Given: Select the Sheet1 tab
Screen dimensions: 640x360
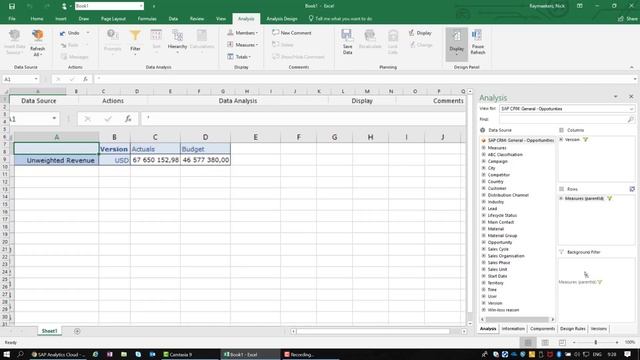Looking at the screenshot, I should (x=49, y=331).
